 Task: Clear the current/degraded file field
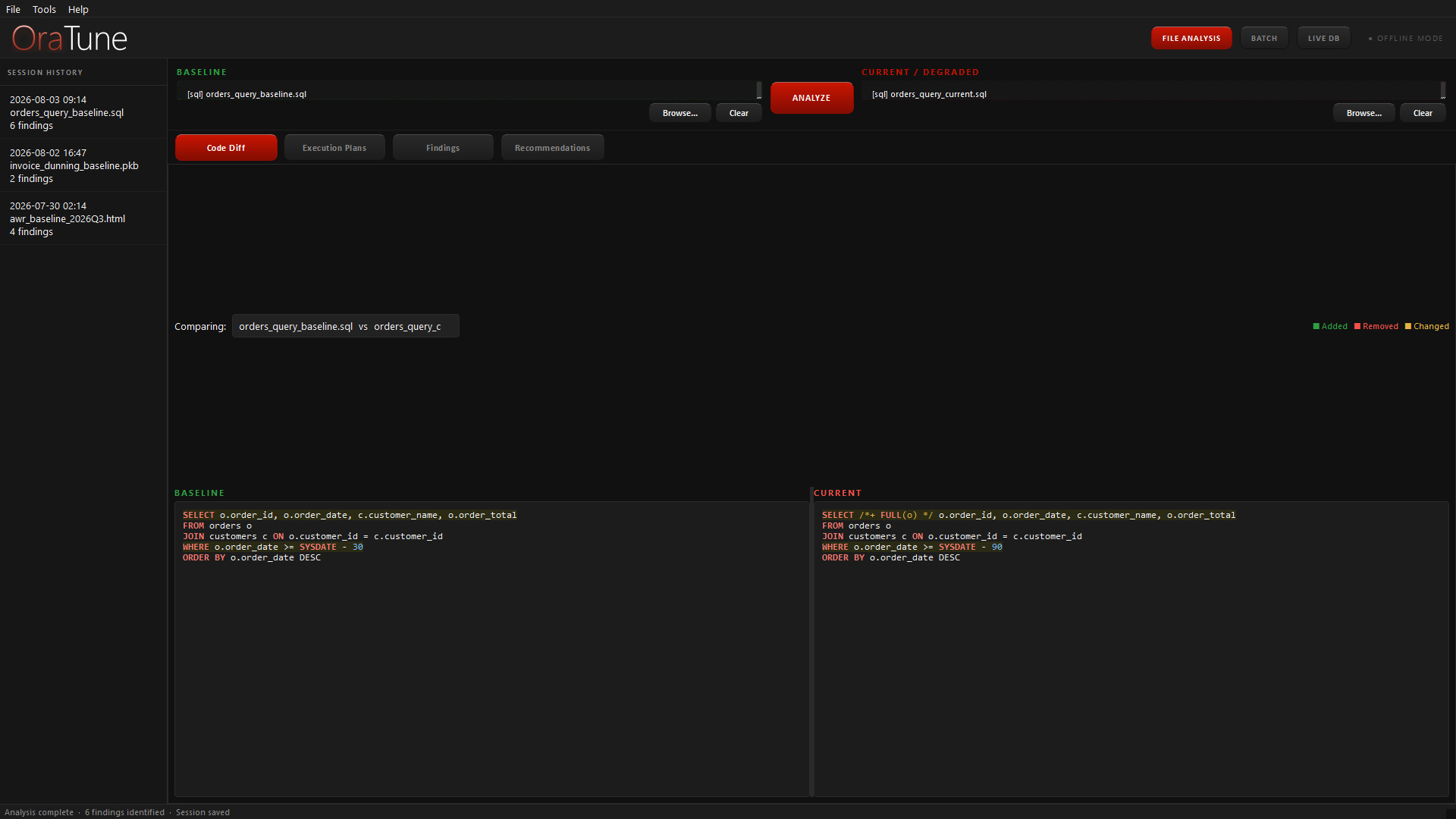point(1423,113)
